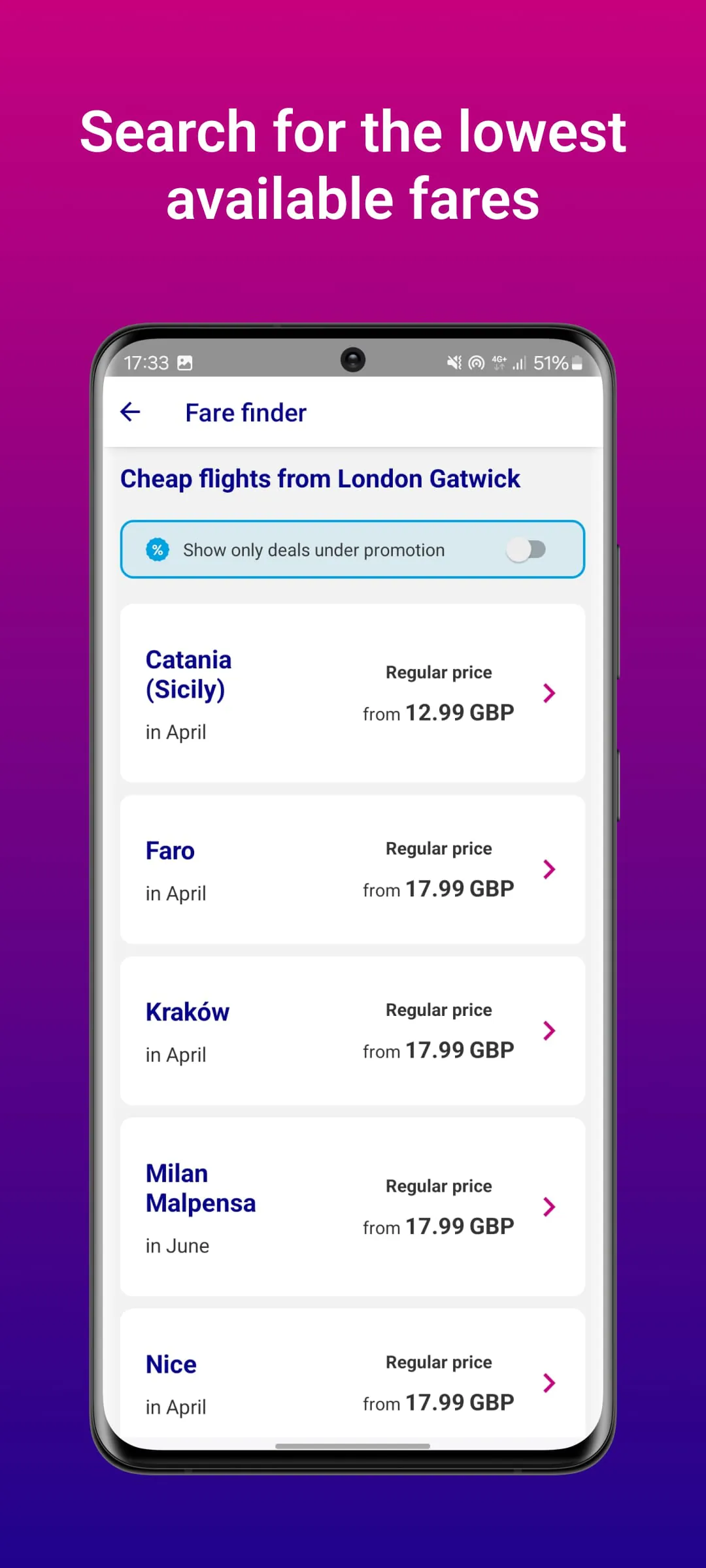Open the Nice in April deal

coord(549,1382)
